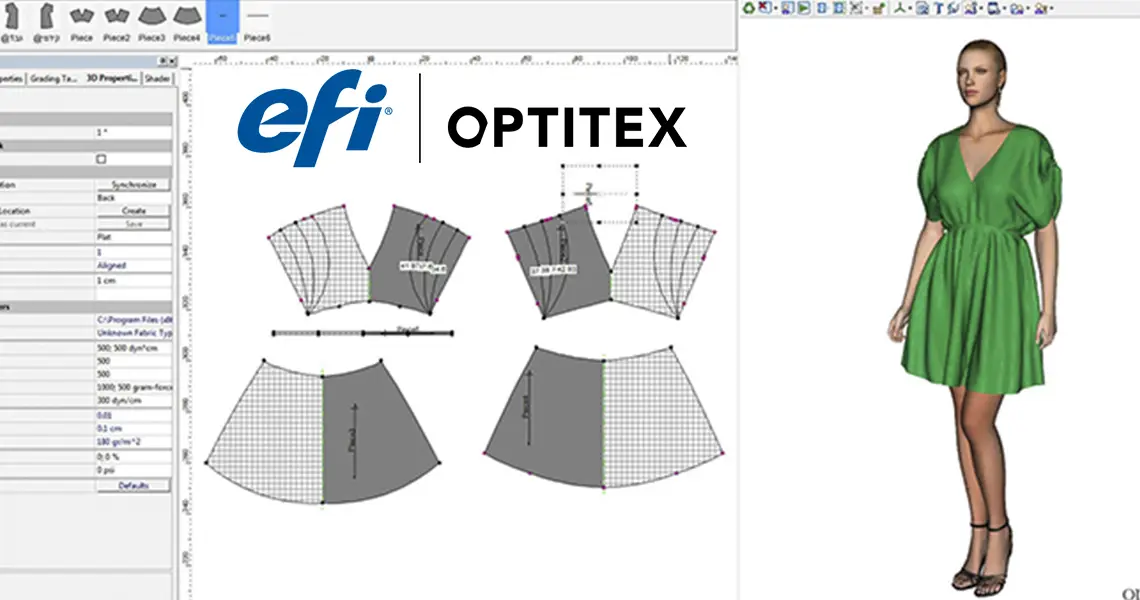1140x600 pixels.
Task: Select the Piece3 skirt thumbnail
Action: coord(152,18)
